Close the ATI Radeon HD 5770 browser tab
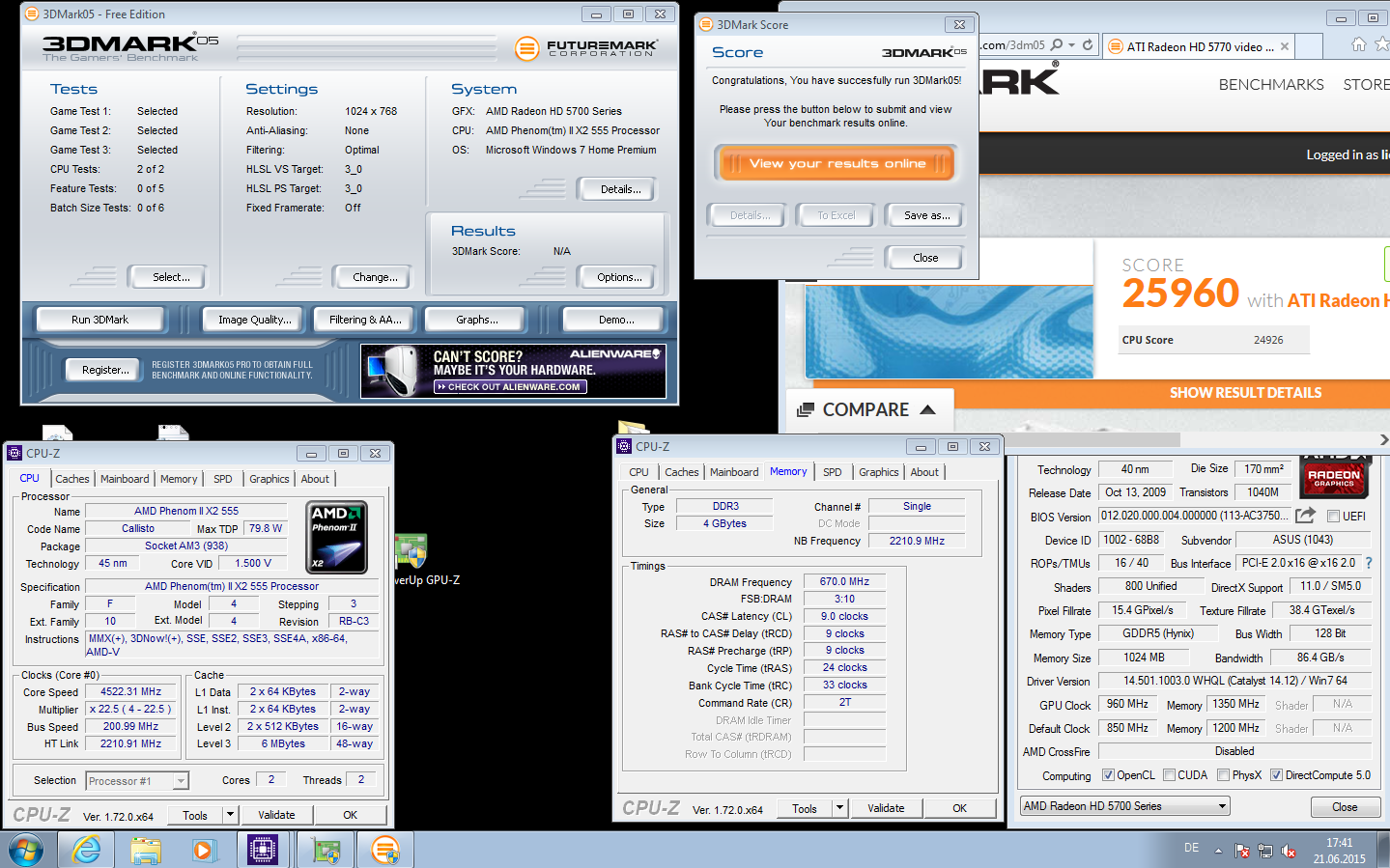The image size is (1390, 868). click(1285, 45)
